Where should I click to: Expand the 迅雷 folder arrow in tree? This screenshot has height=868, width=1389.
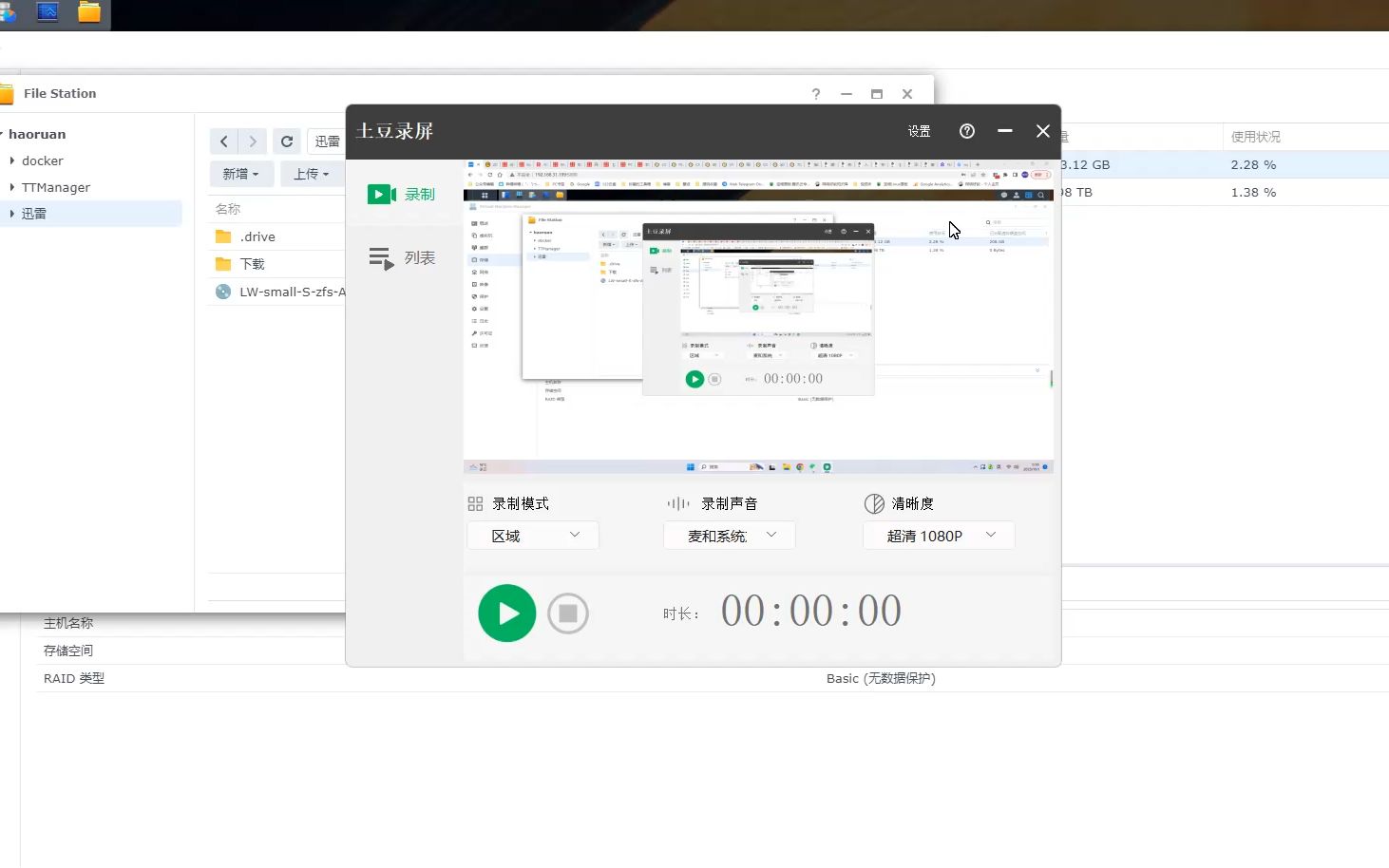11,214
